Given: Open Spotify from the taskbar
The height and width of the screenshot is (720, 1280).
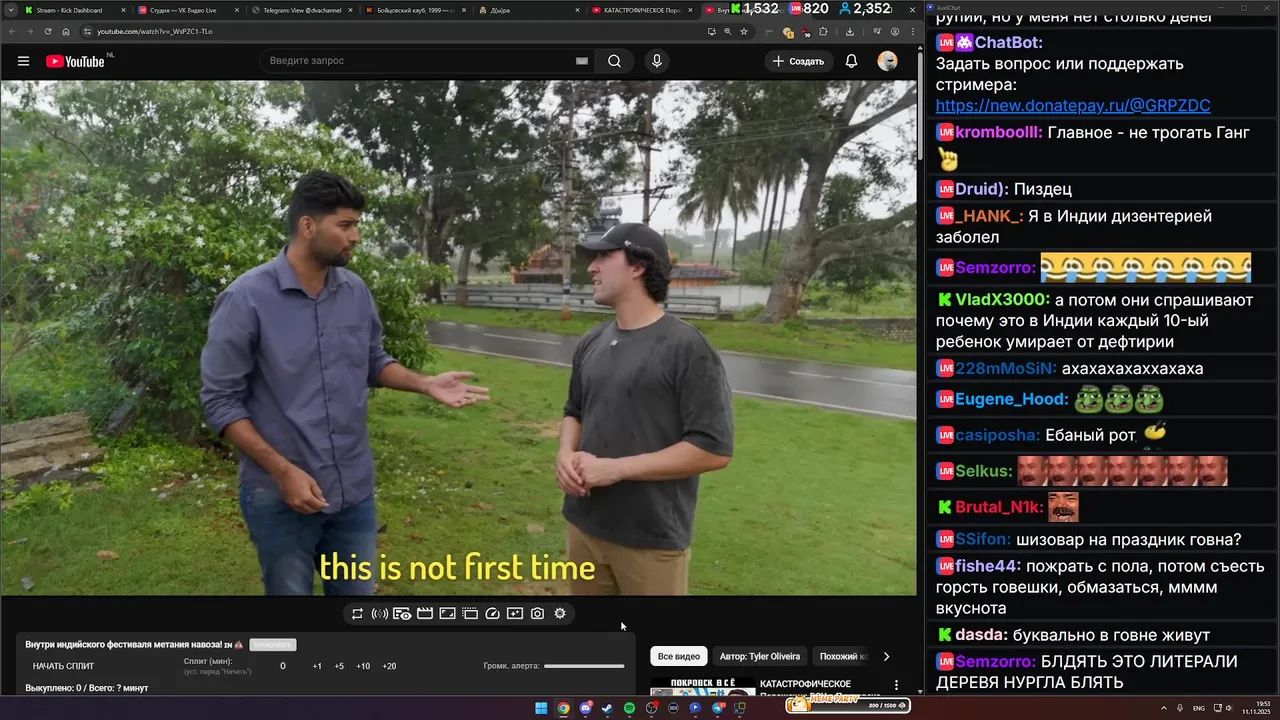Looking at the screenshot, I should point(629,708).
